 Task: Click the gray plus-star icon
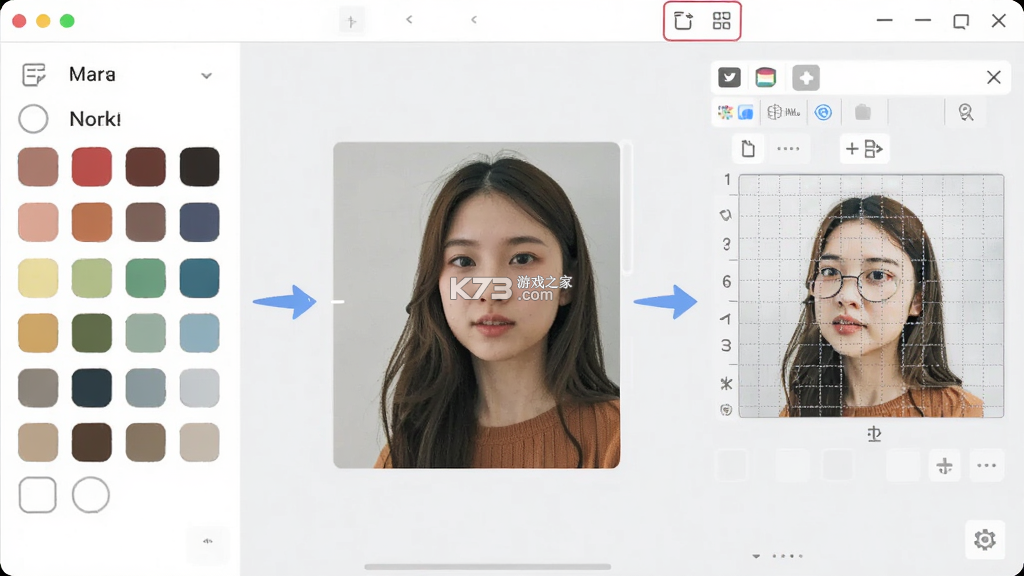tap(806, 78)
